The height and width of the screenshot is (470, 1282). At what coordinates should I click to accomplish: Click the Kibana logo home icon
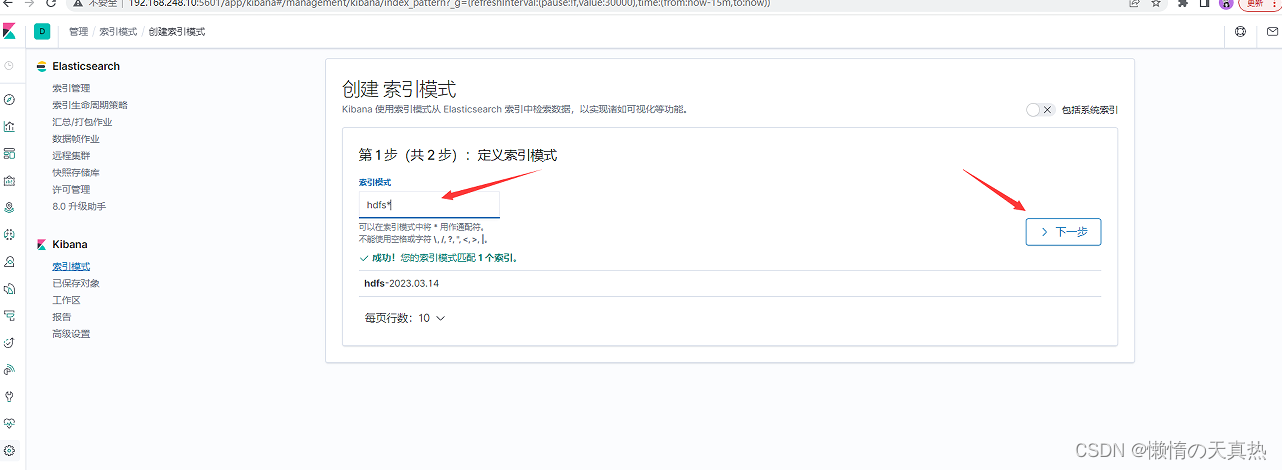point(9,31)
